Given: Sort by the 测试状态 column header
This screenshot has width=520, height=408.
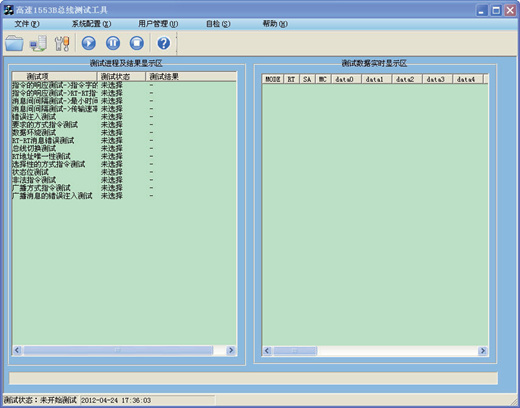Looking at the screenshot, I should click(x=121, y=76).
